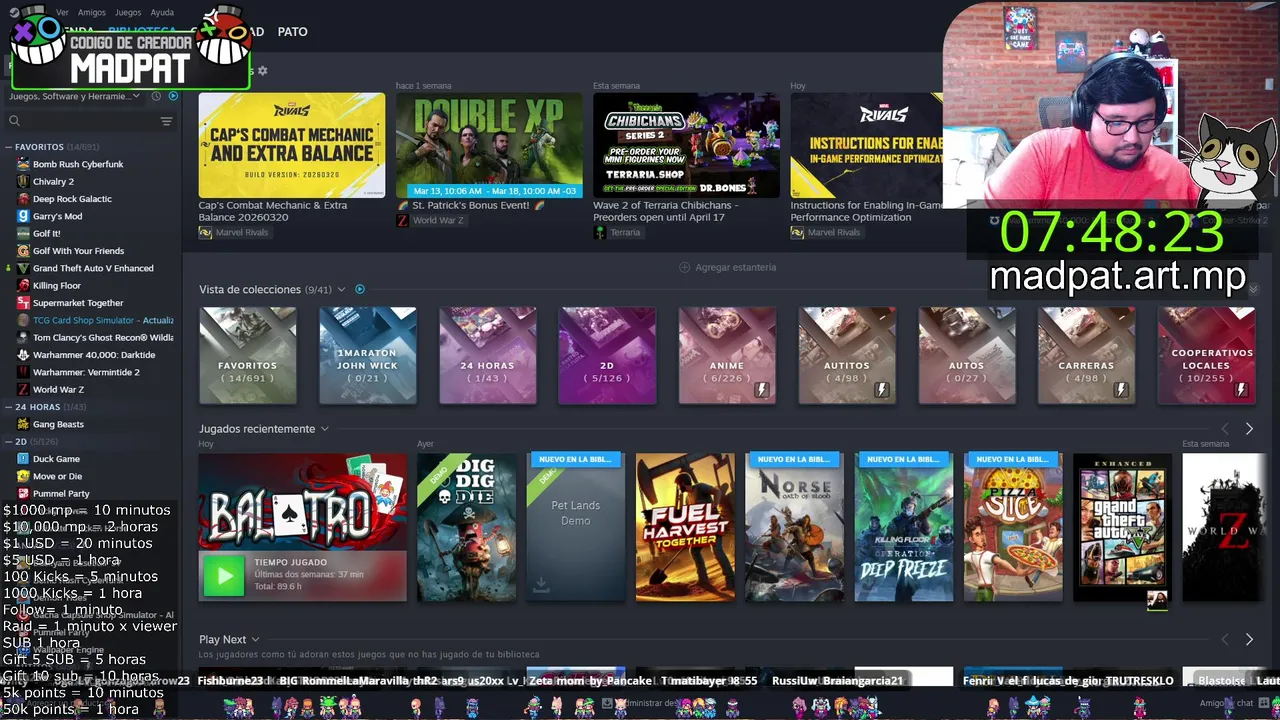
Task: Open library home settings gear icon
Action: (262, 71)
